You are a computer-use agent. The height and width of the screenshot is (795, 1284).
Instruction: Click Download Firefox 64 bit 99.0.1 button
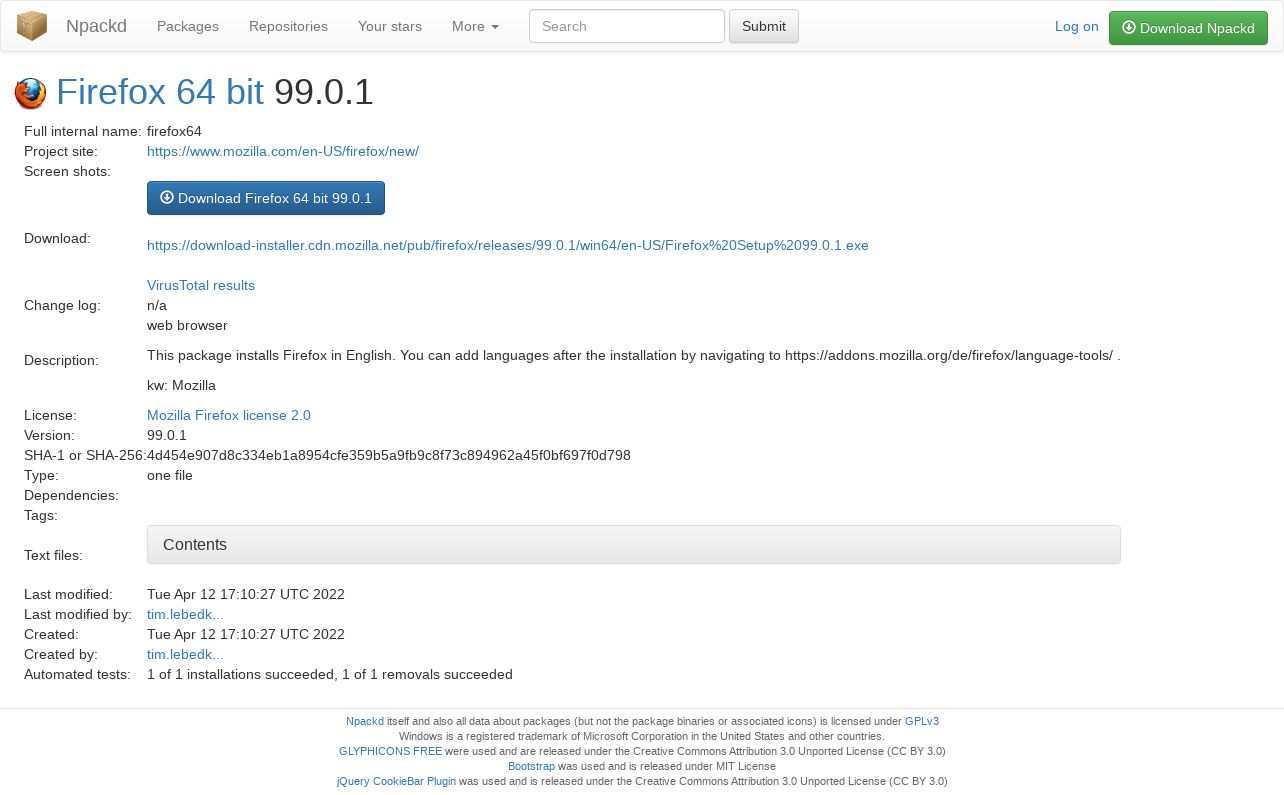click(266, 198)
